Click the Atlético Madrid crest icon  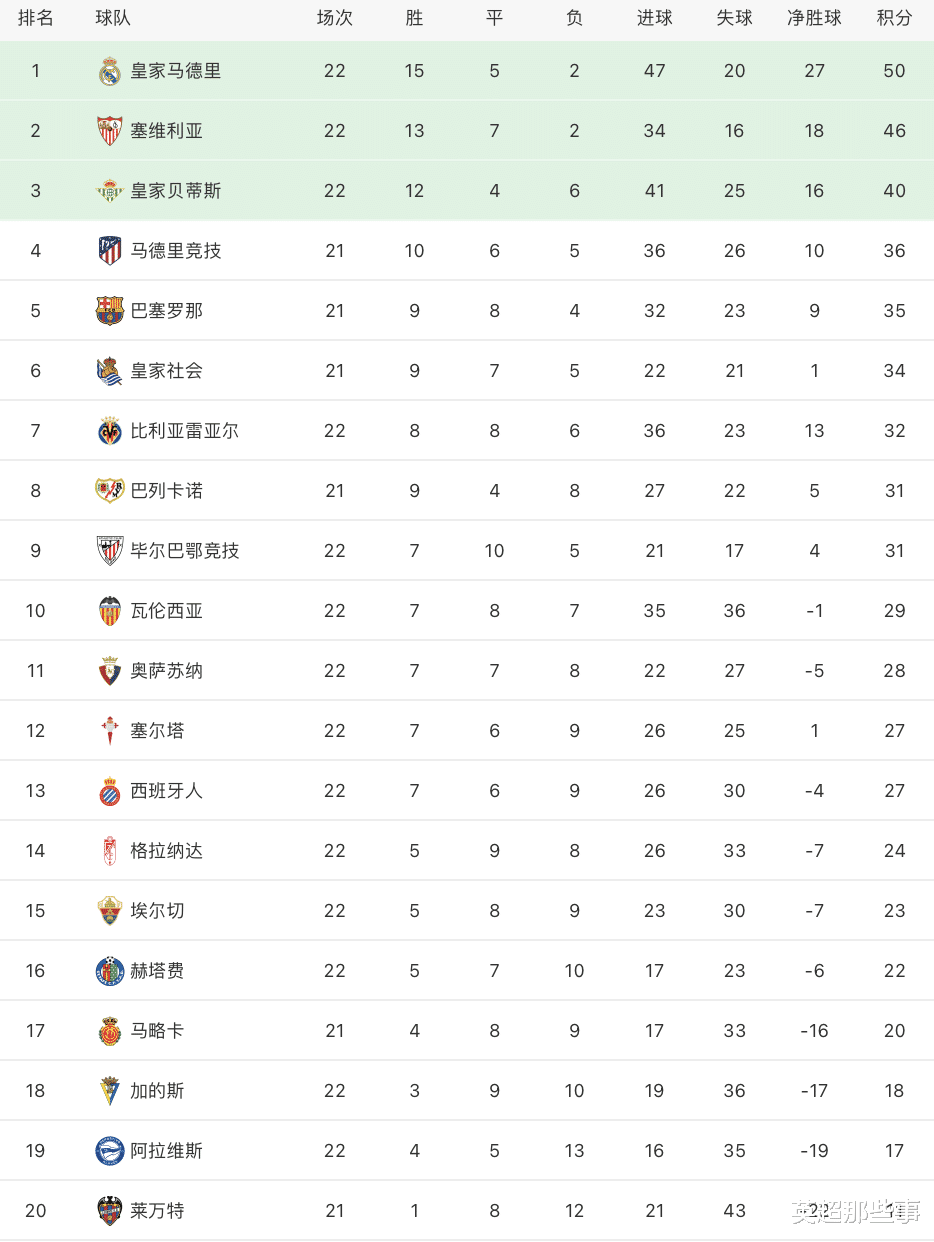pos(110,251)
